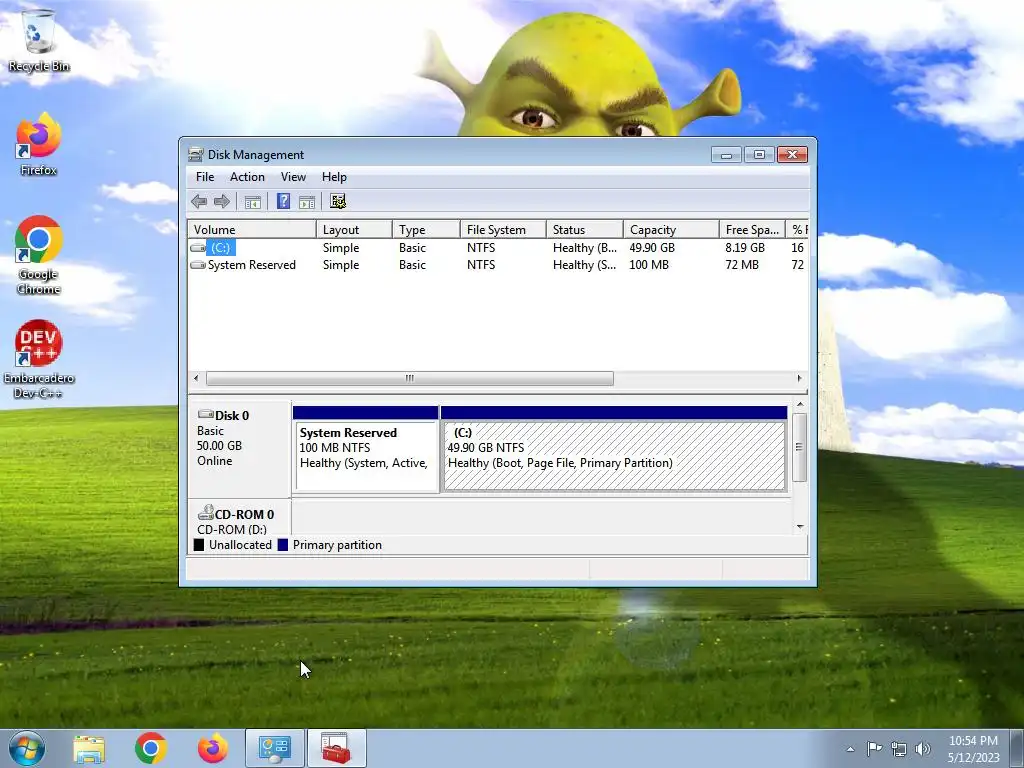Open the Action menu

pos(247,177)
